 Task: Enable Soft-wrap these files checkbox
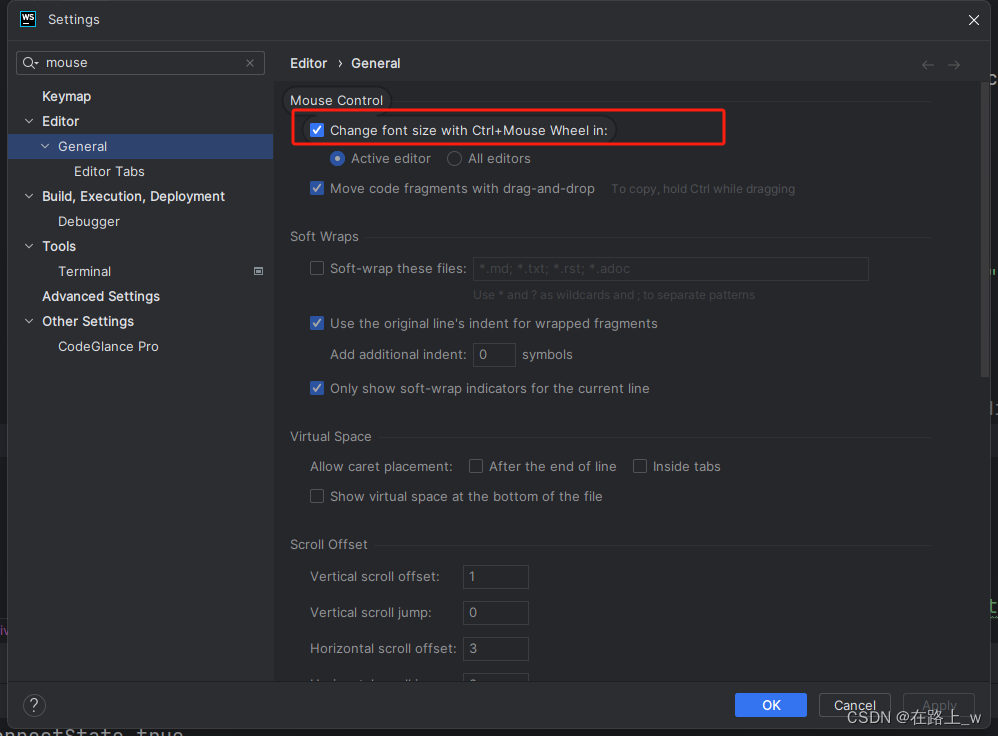pyautogui.click(x=317, y=268)
